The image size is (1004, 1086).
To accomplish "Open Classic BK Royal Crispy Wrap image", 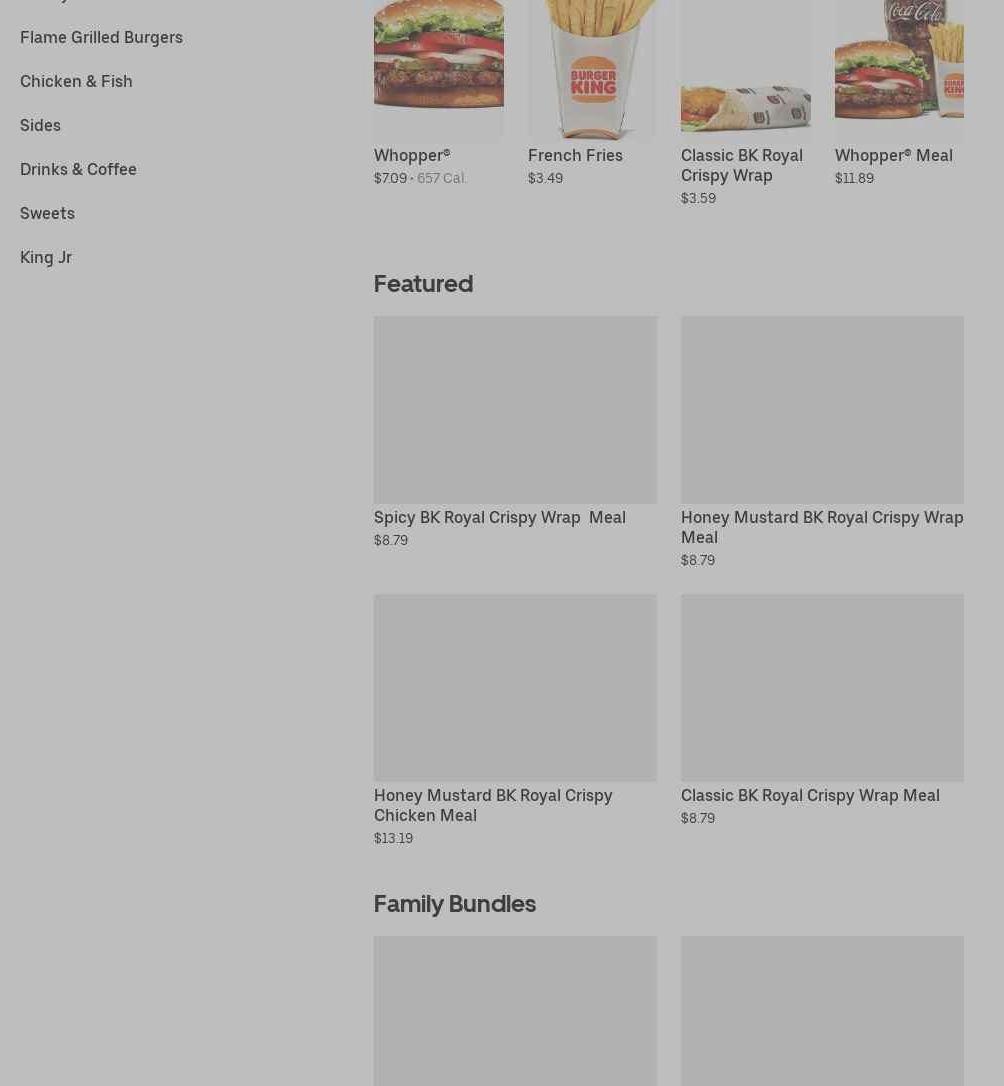I will [746, 69].
